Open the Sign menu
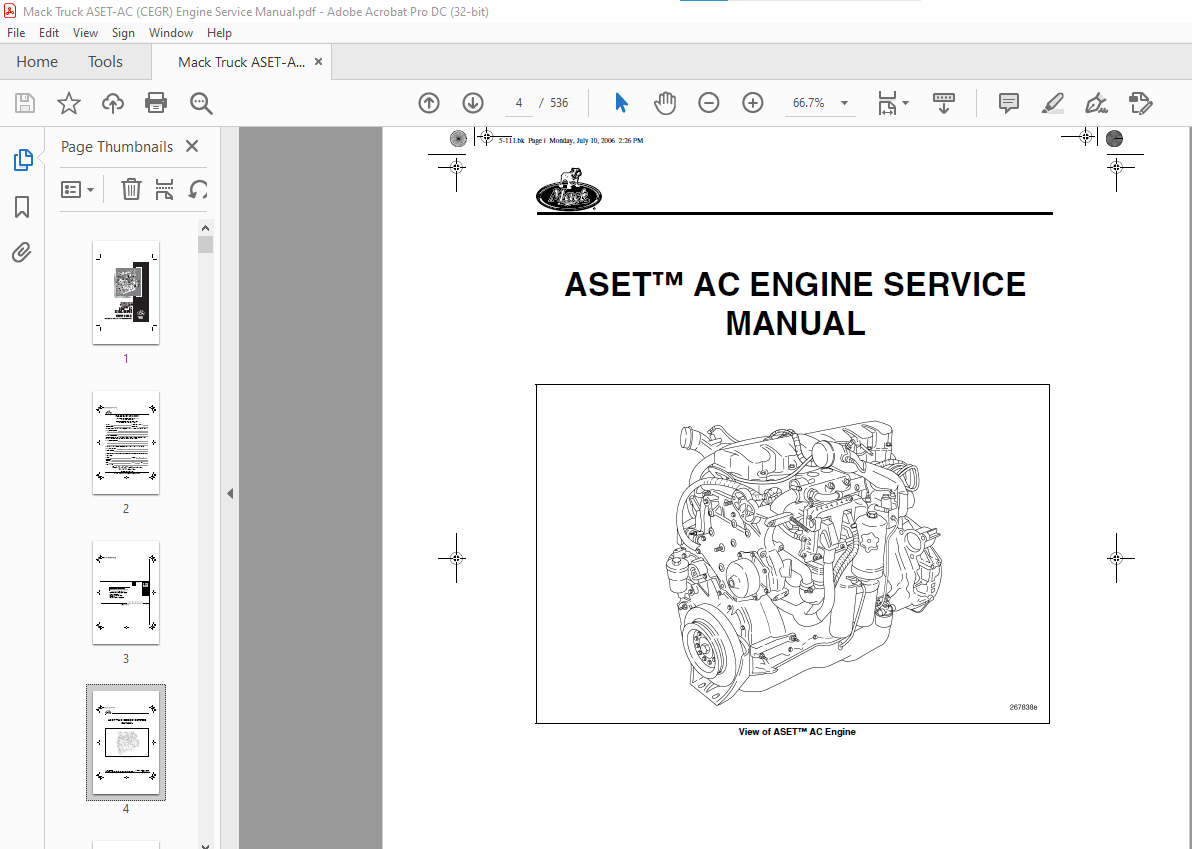1192x849 pixels. tap(123, 33)
